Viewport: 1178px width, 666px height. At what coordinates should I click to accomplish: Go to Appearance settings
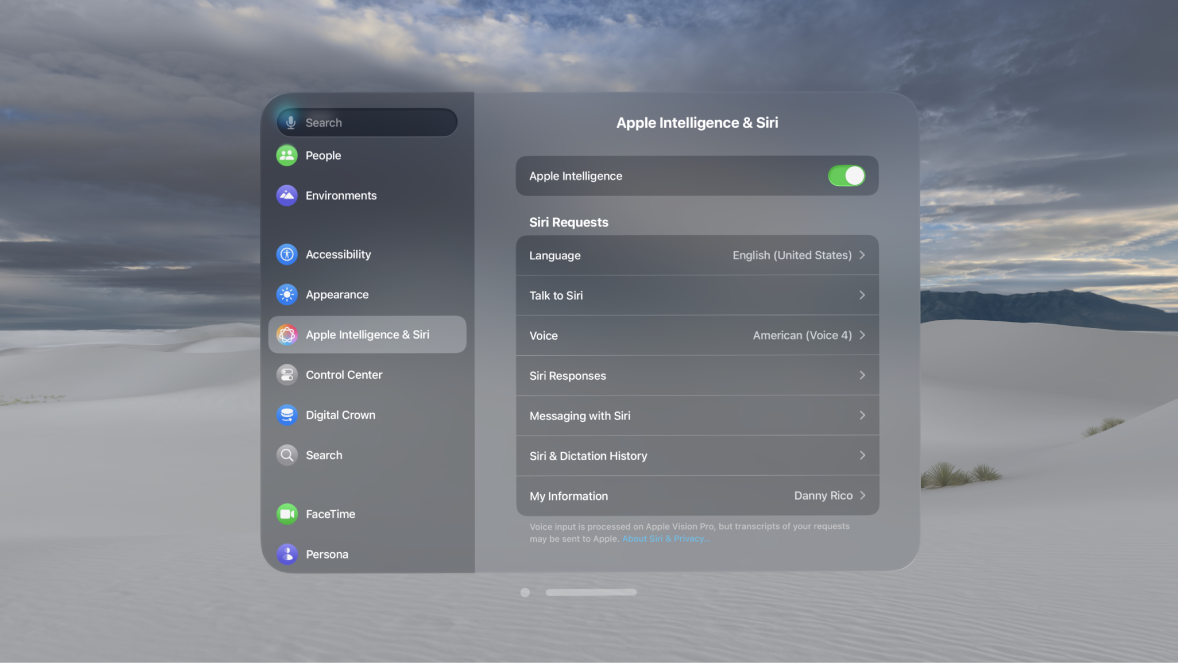[x=337, y=295]
